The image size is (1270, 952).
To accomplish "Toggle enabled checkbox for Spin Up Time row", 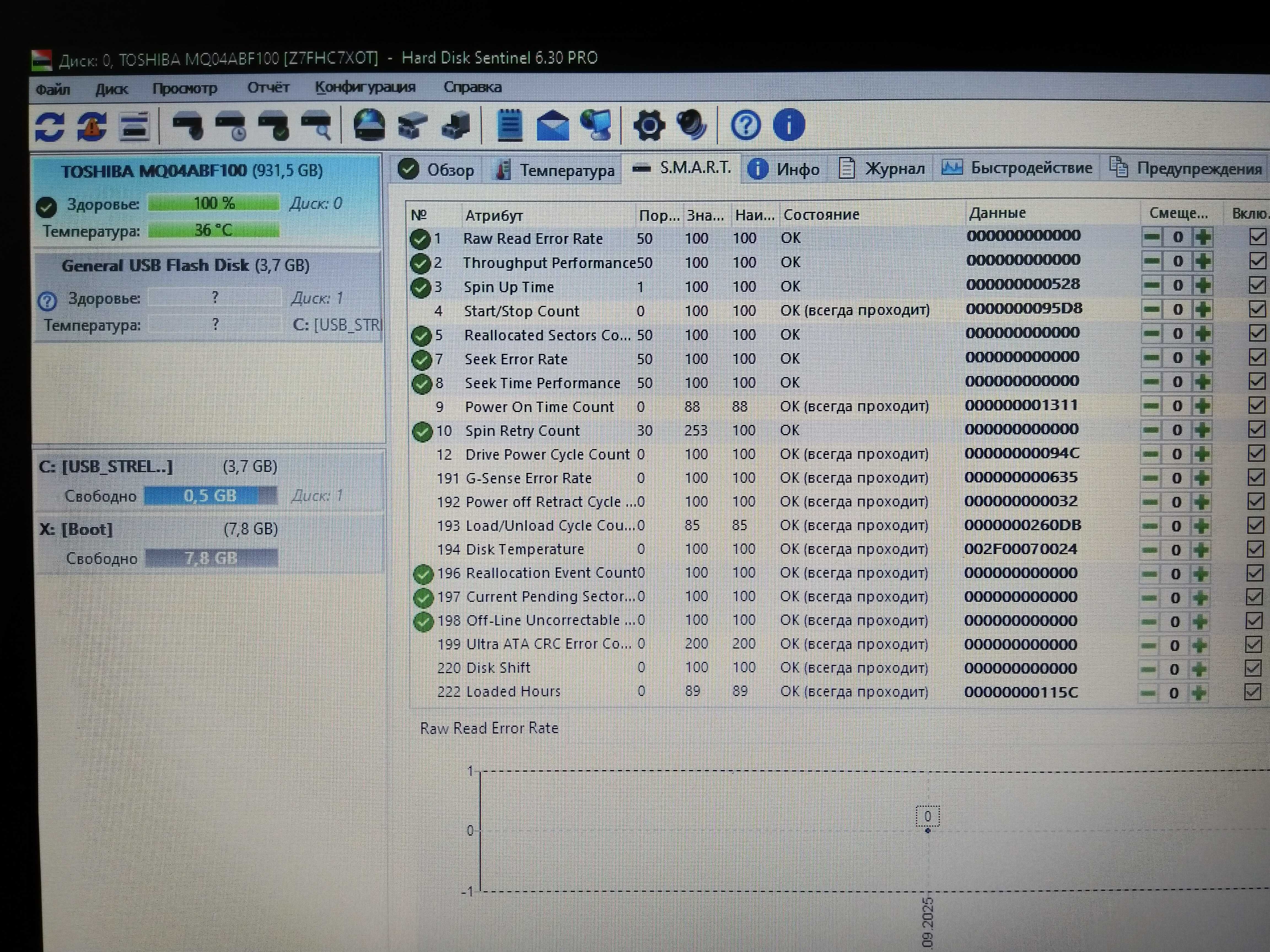I will coord(1257,285).
